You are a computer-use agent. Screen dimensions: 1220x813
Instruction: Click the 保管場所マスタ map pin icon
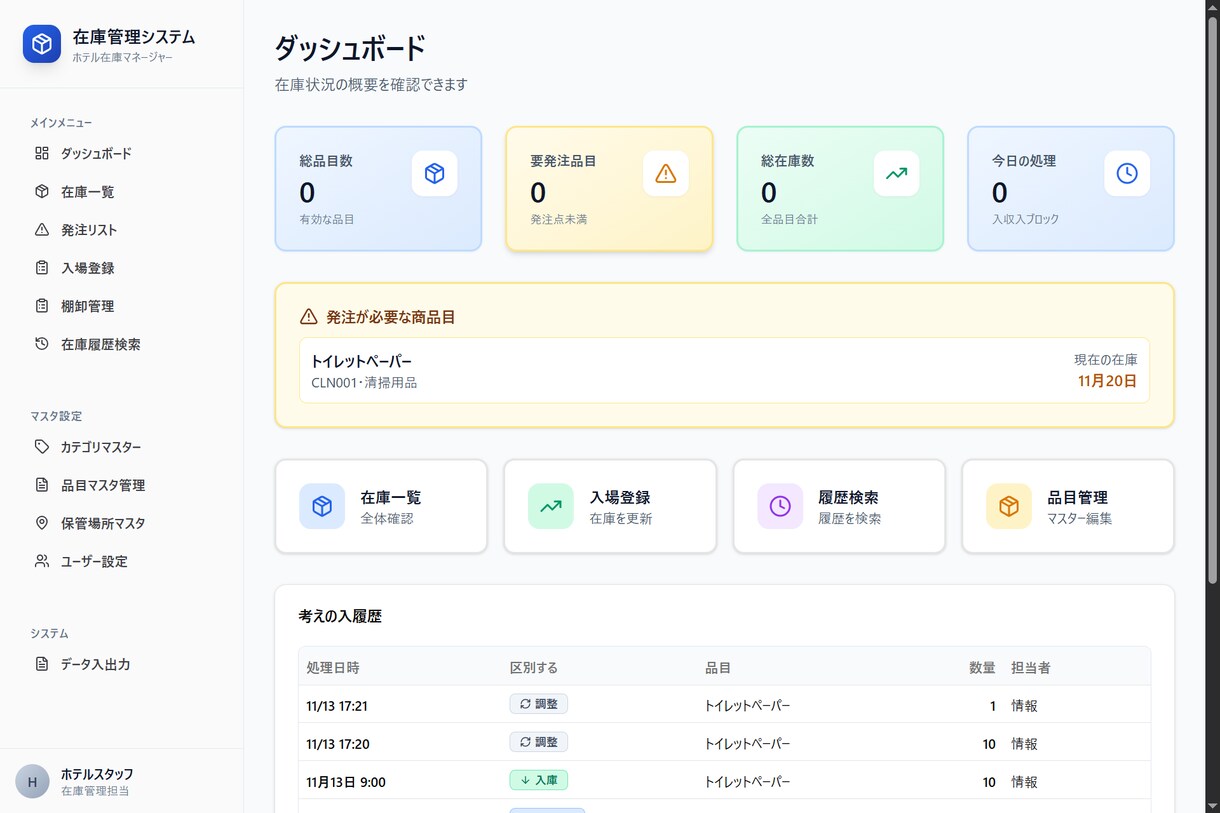pyautogui.click(x=42, y=522)
